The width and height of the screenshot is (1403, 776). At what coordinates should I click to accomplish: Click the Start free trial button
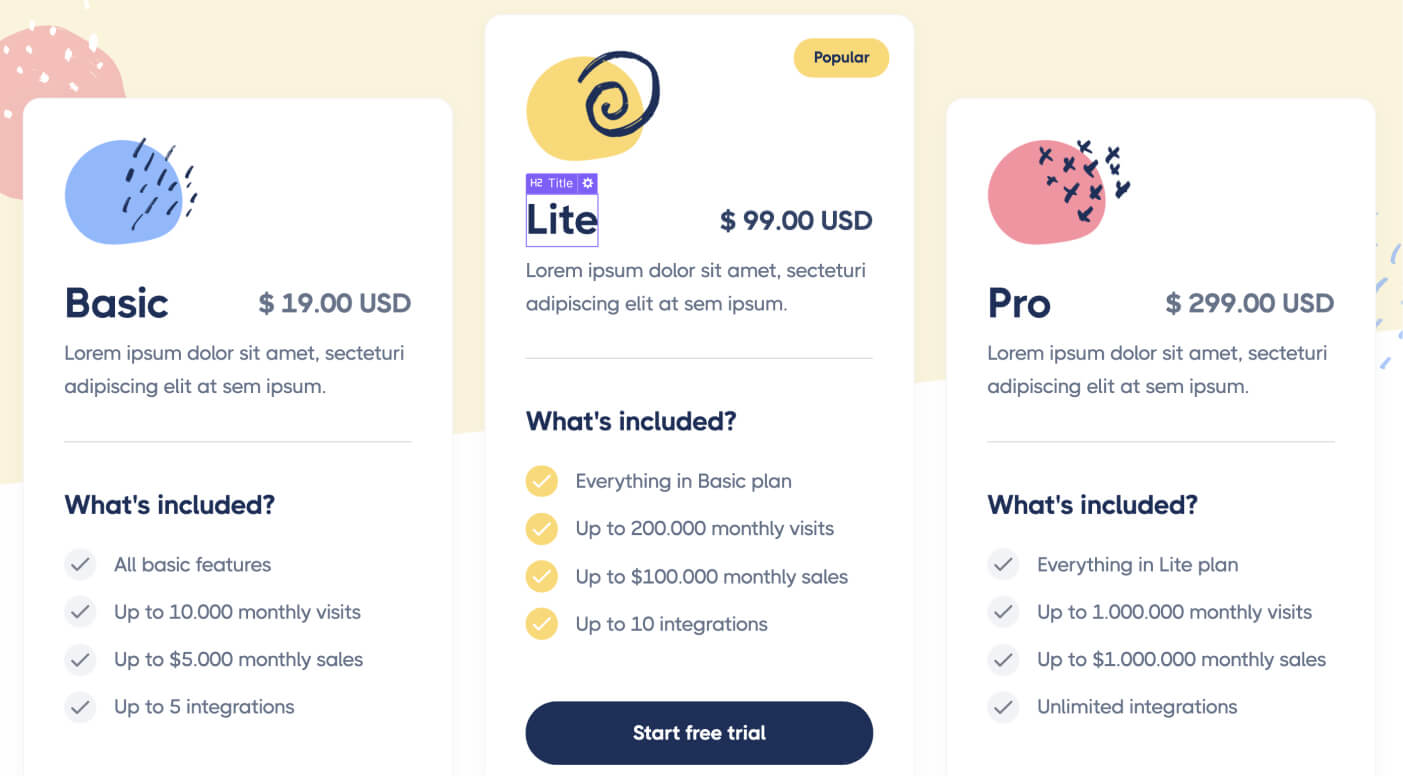[x=699, y=733]
